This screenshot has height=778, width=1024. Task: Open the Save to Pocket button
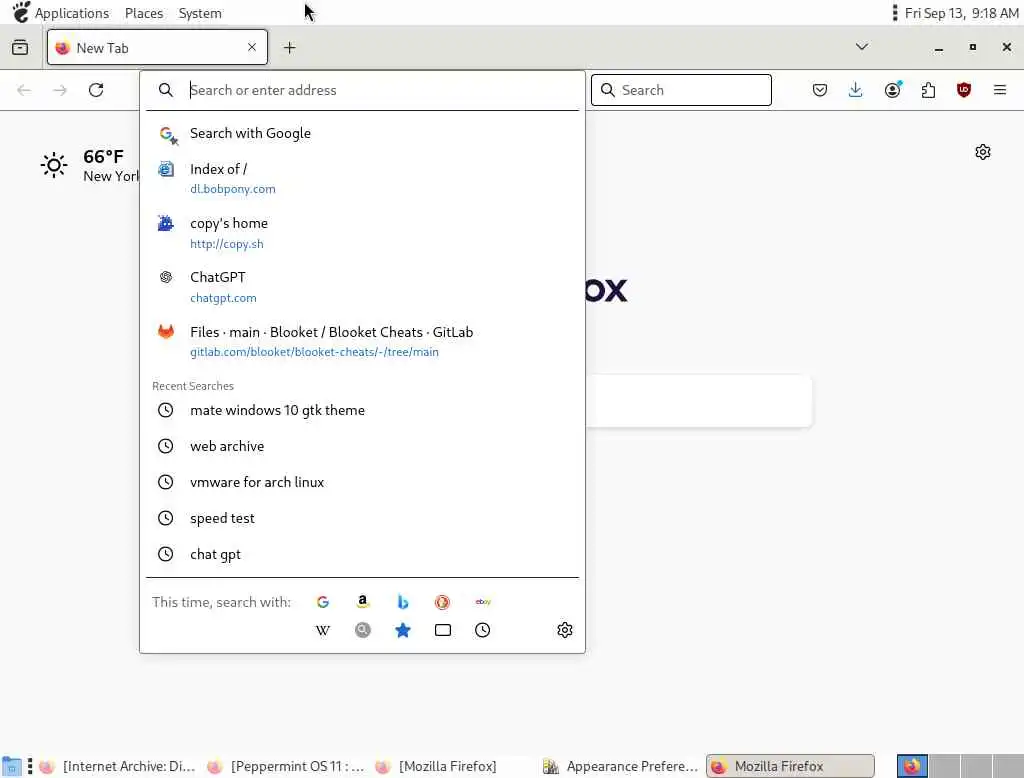pos(820,90)
